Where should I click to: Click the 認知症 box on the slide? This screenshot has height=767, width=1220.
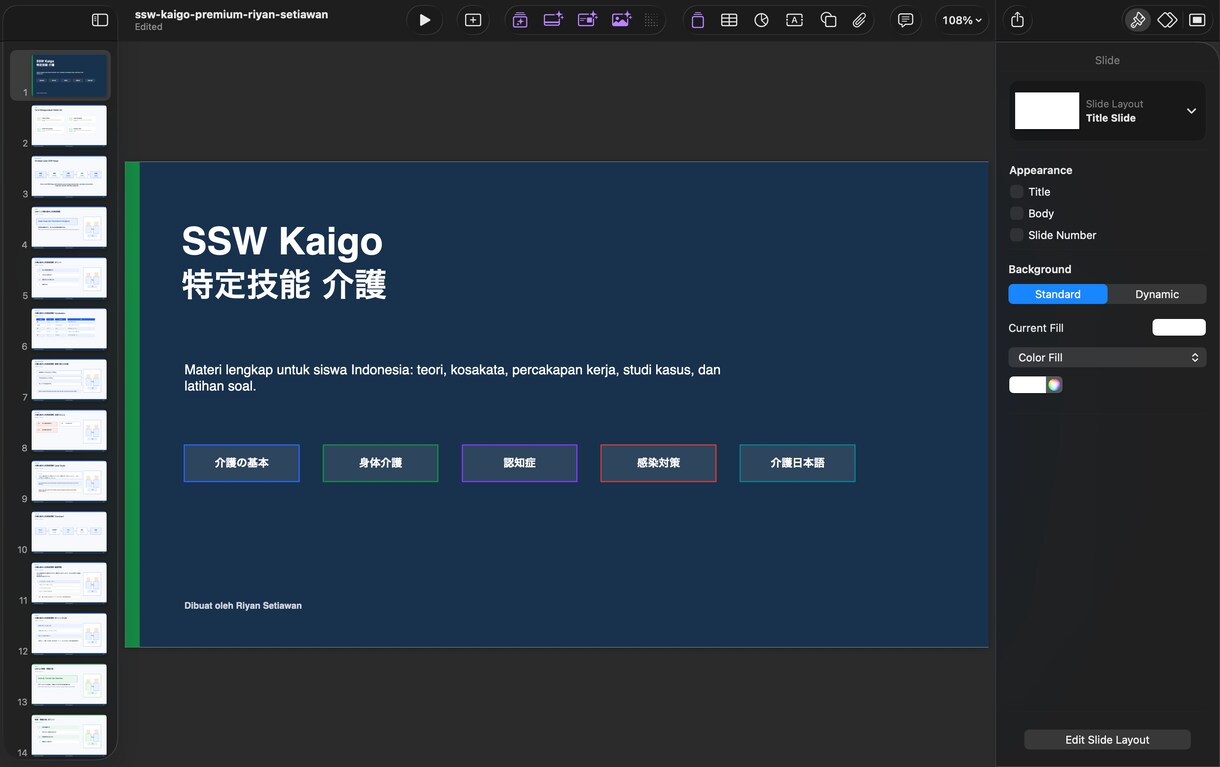tap(520, 463)
